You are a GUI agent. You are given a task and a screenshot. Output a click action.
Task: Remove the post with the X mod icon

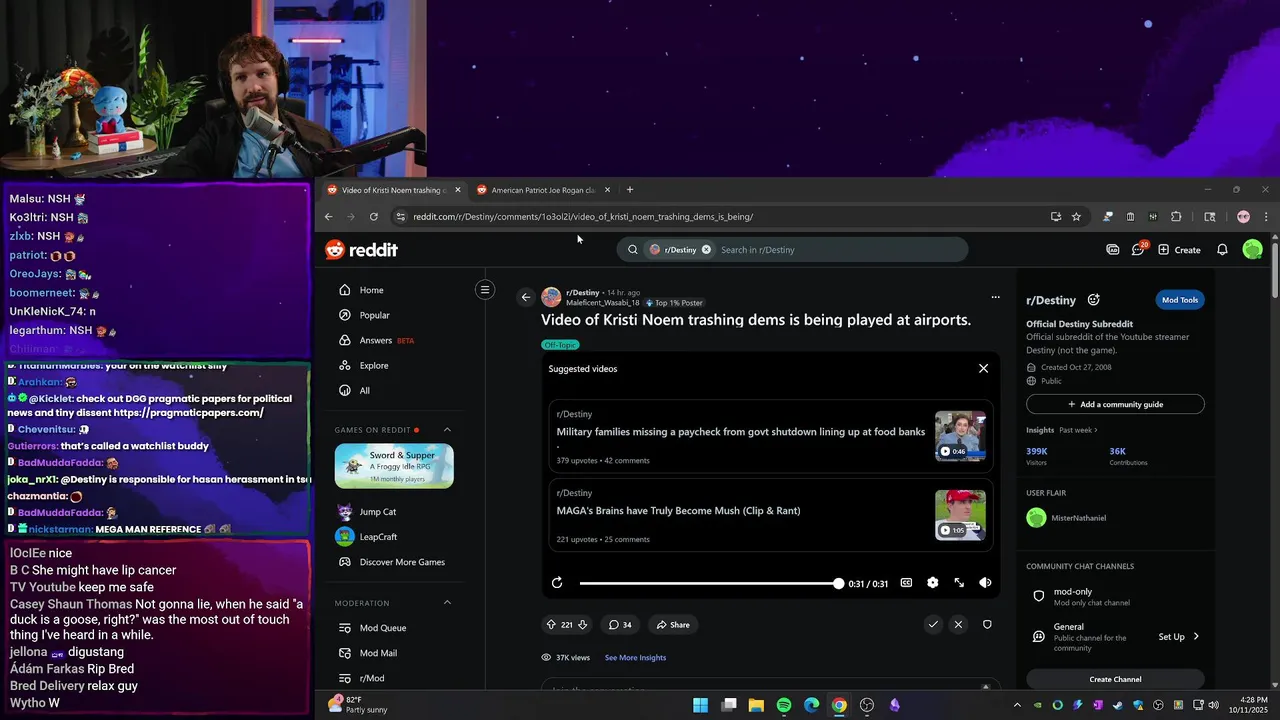coord(958,625)
